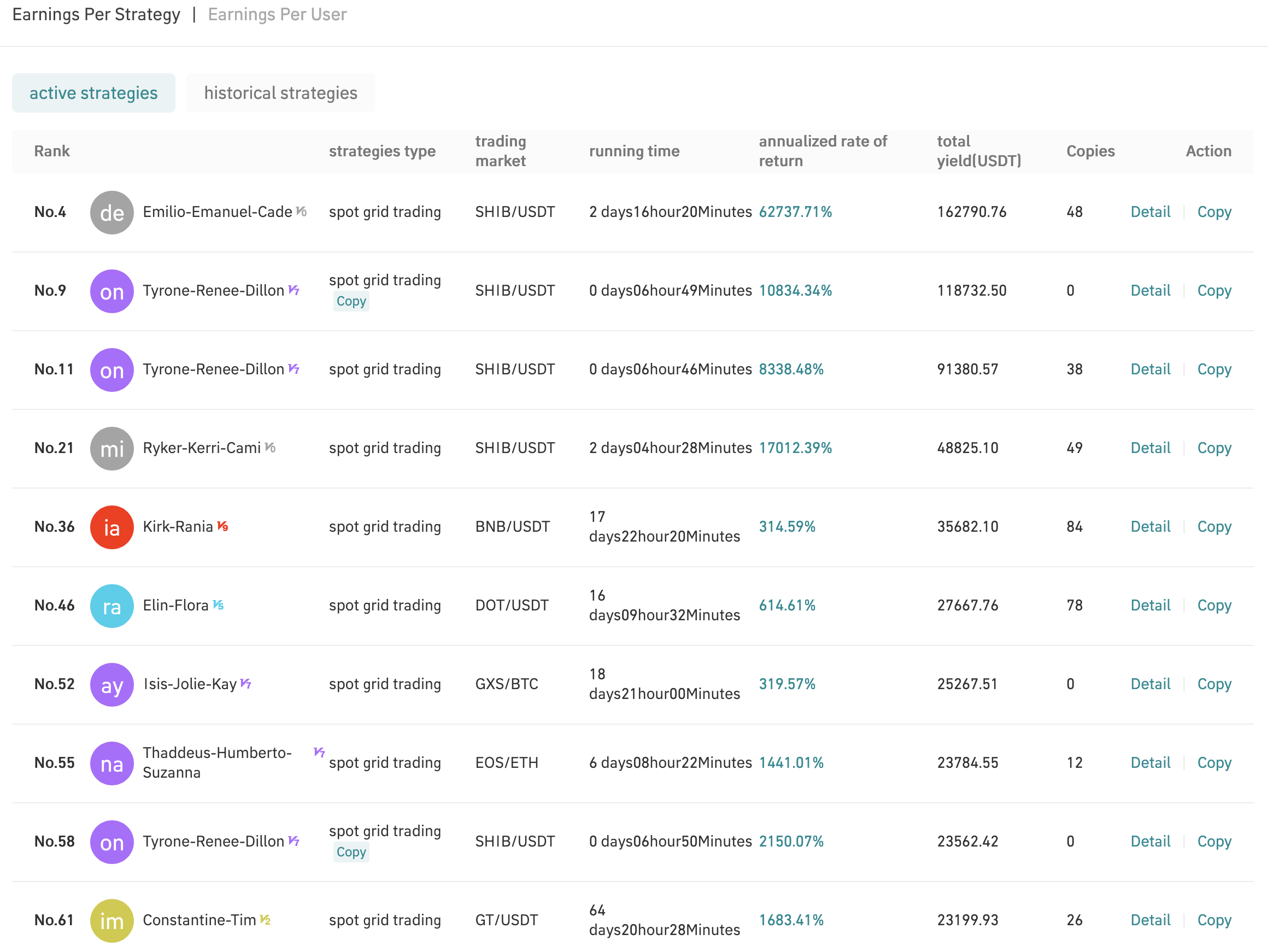Click the 162790.76 total yield value

[x=971, y=212]
